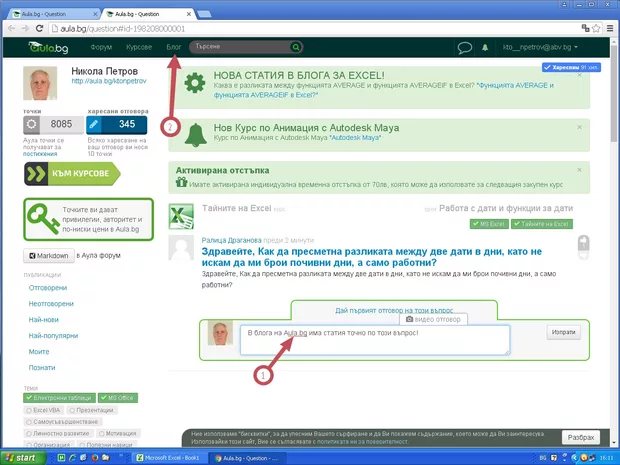
Task: Open the Ралица Драганова author link
Action: coord(232,240)
